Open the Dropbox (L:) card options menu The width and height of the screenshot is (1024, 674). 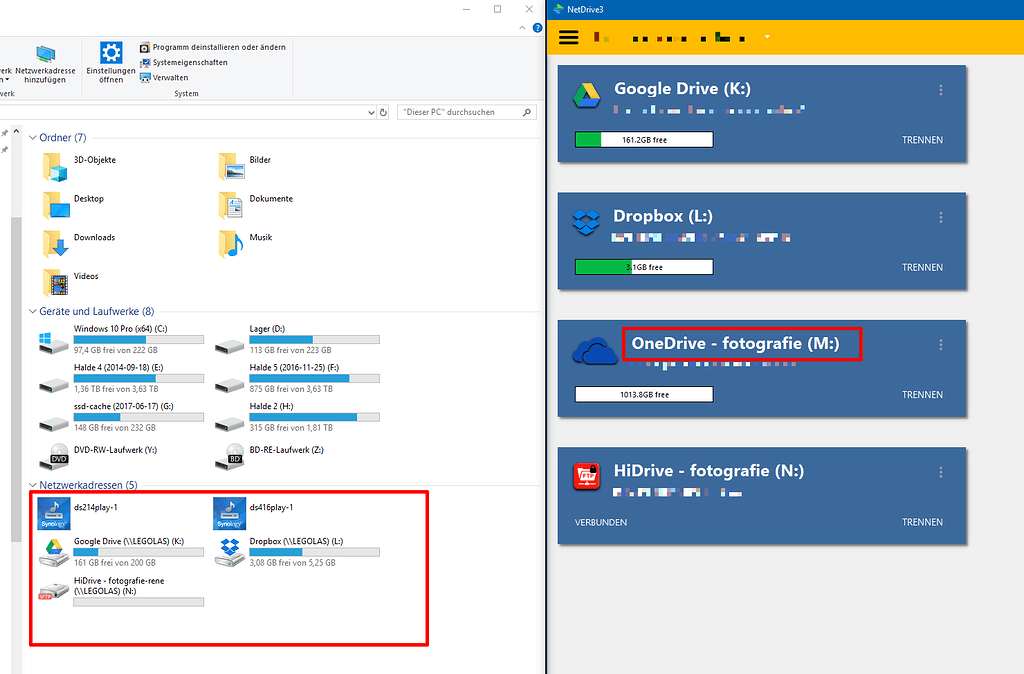pos(940,217)
